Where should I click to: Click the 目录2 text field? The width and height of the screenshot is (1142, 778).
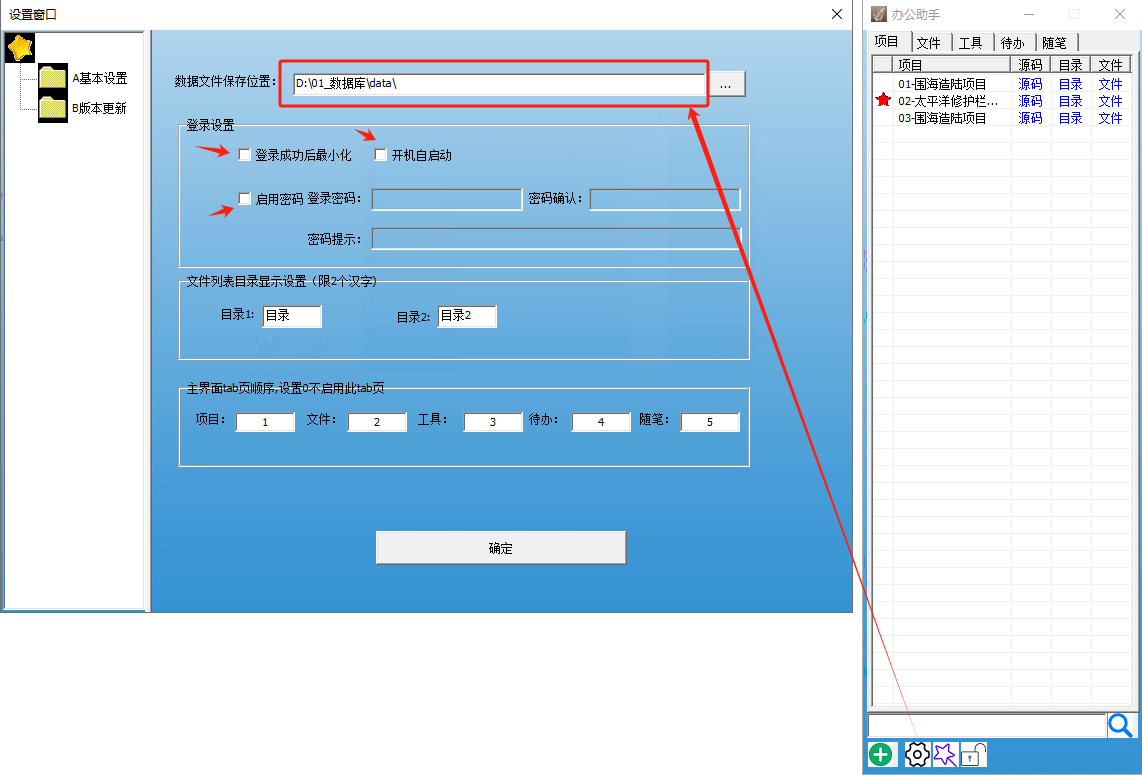467,315
